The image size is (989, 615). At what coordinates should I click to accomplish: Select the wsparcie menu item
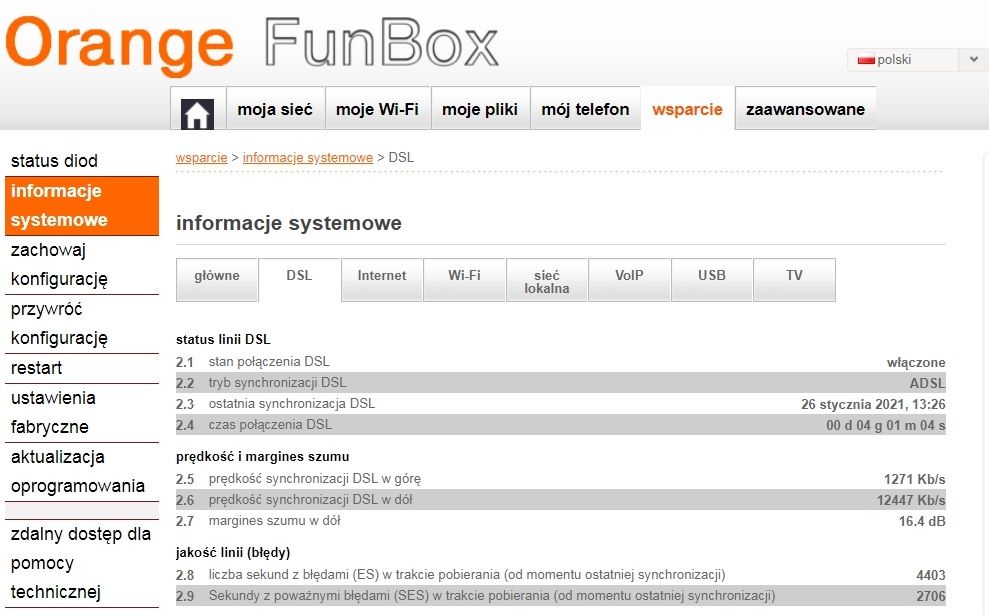tap(688, 109)
